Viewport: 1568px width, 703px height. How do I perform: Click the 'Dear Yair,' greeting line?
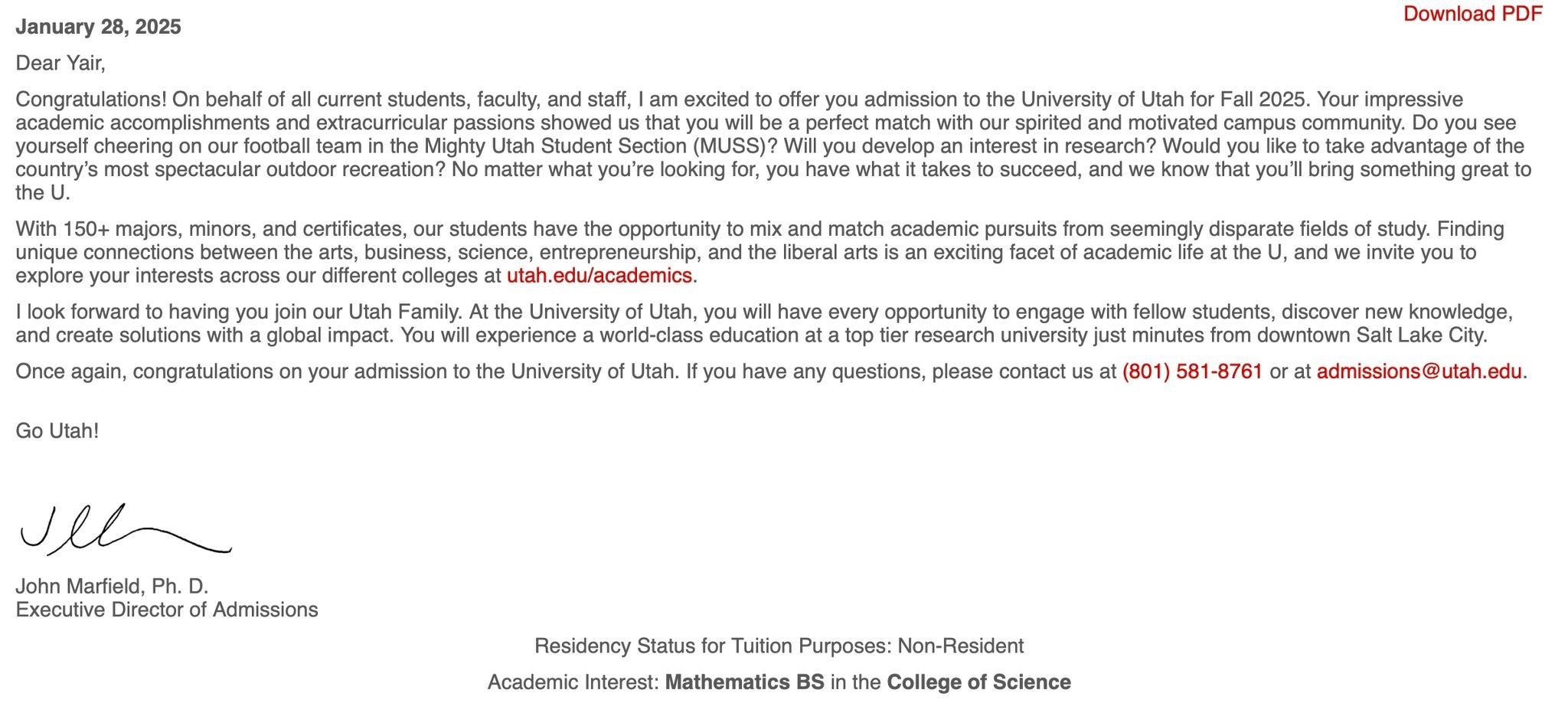(x=60, y=63)
